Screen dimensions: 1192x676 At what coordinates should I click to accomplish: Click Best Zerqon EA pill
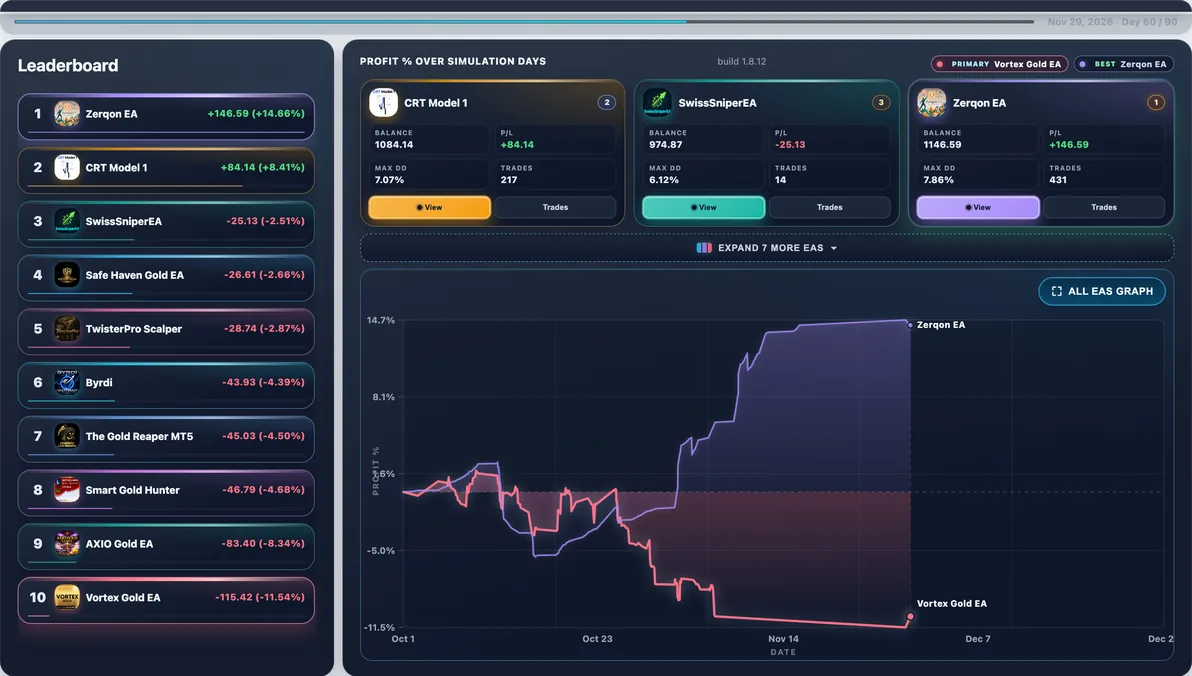[x=1124, y=64]
